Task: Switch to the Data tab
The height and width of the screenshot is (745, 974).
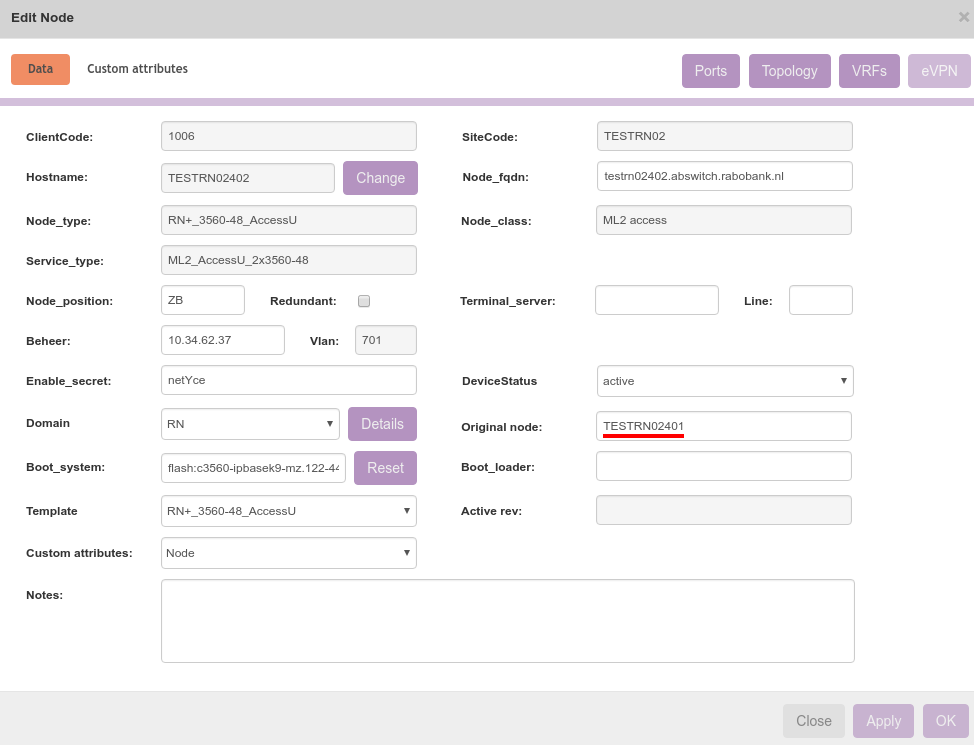Action: [x=40, y=69]
